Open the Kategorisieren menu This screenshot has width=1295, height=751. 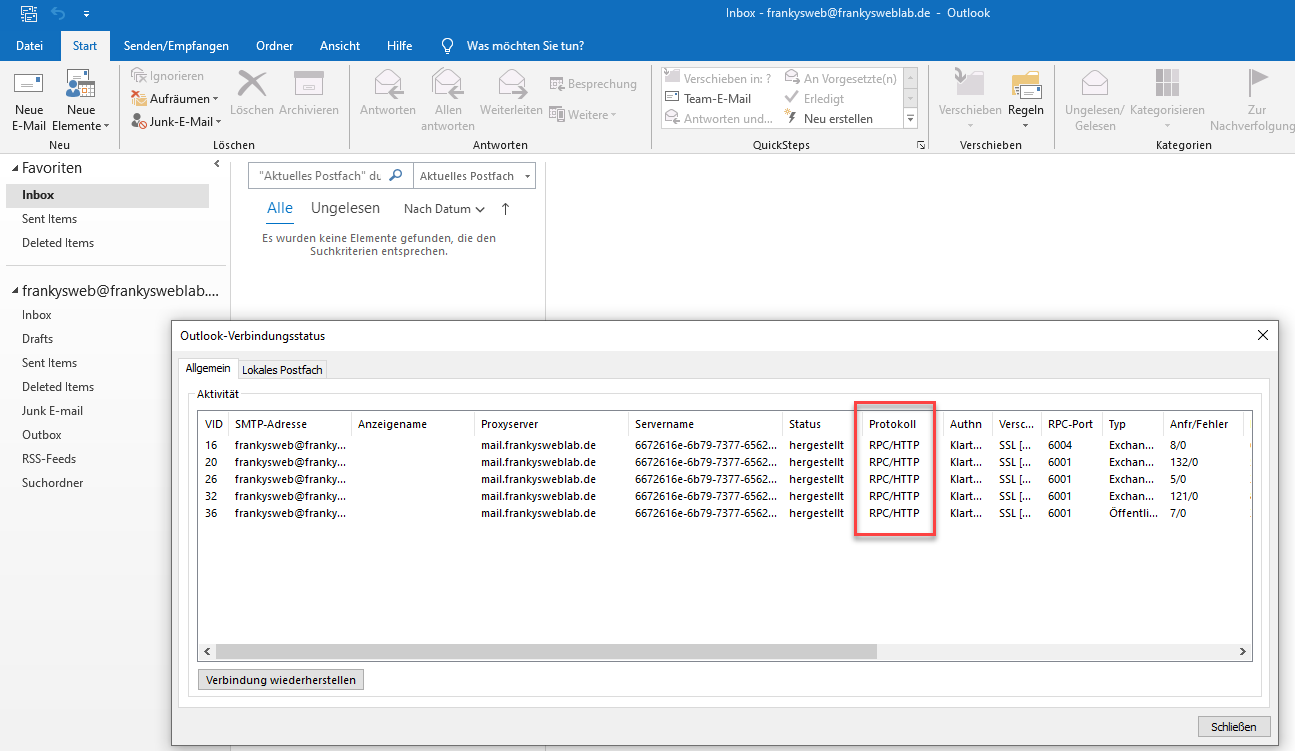click(x=1167, y=100)
